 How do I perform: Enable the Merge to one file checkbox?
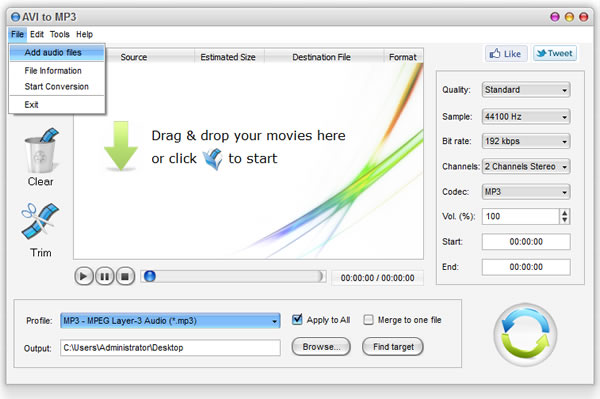(368, 320)
